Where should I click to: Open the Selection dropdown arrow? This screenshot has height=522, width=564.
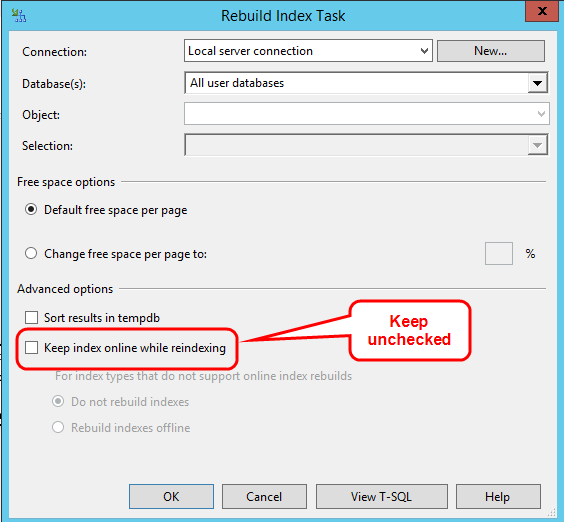(x=537, y=145)
